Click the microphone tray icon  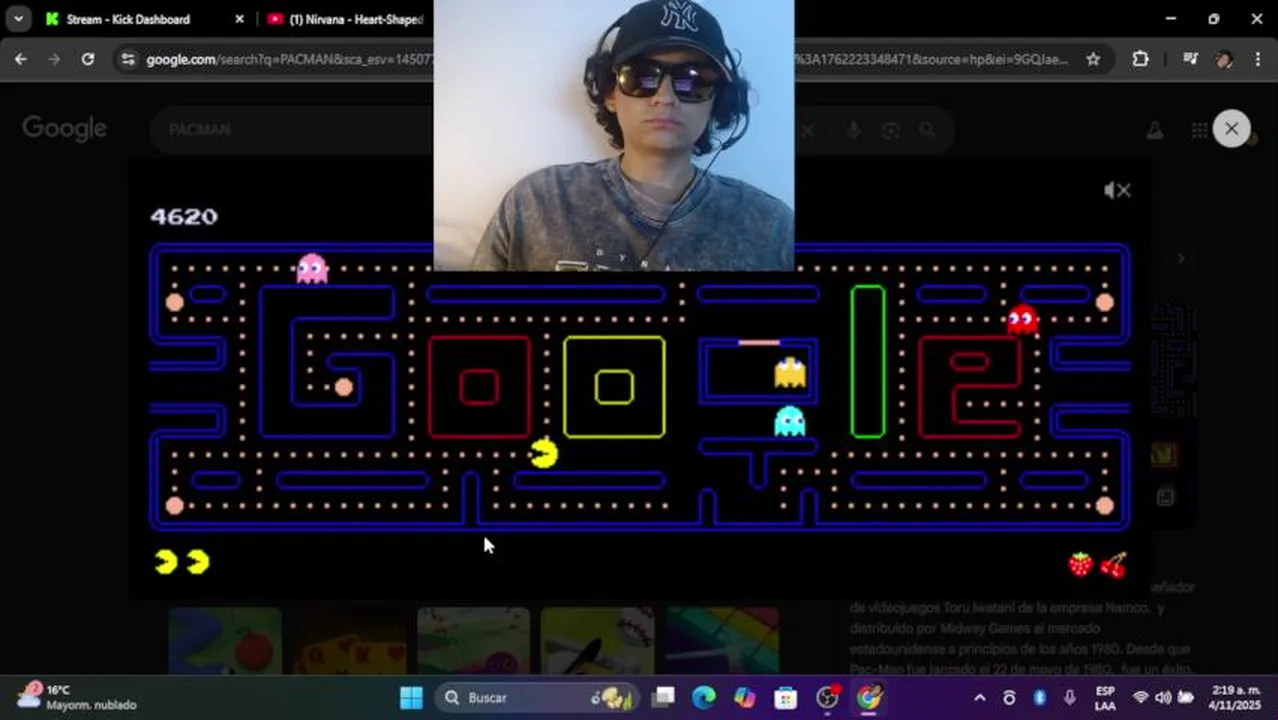point(1069,697)
